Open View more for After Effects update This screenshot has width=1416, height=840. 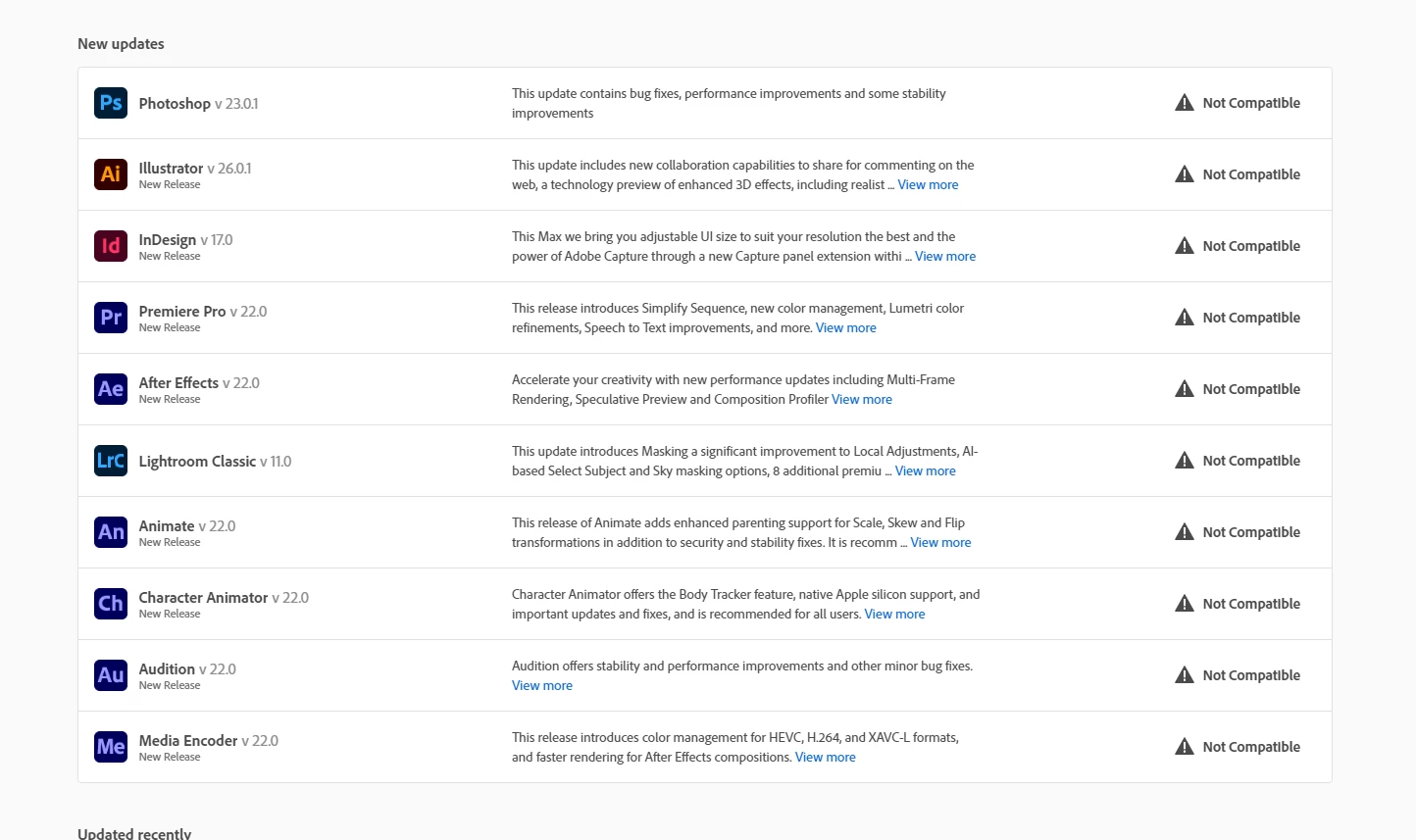(x=862, y=399)
